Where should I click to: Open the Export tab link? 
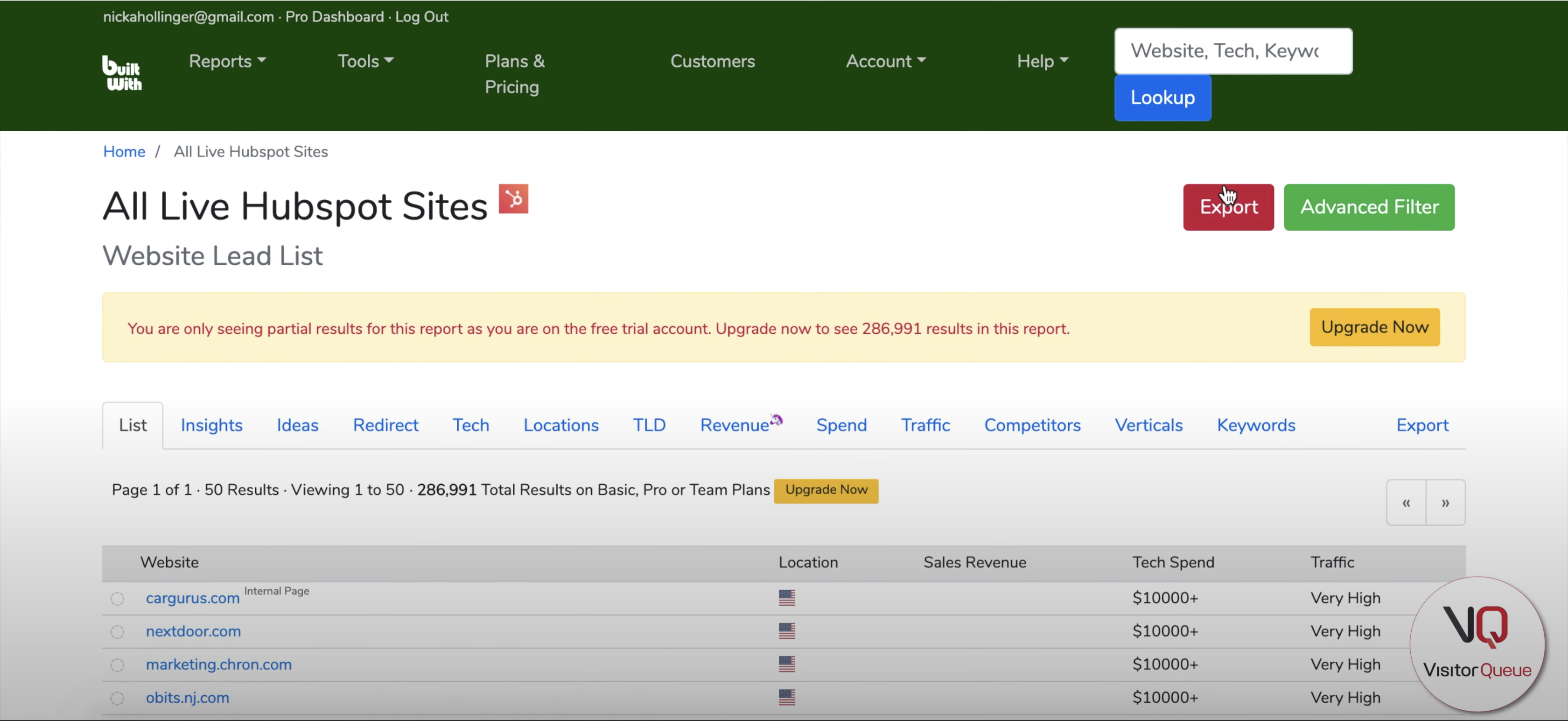point(1422,425)
